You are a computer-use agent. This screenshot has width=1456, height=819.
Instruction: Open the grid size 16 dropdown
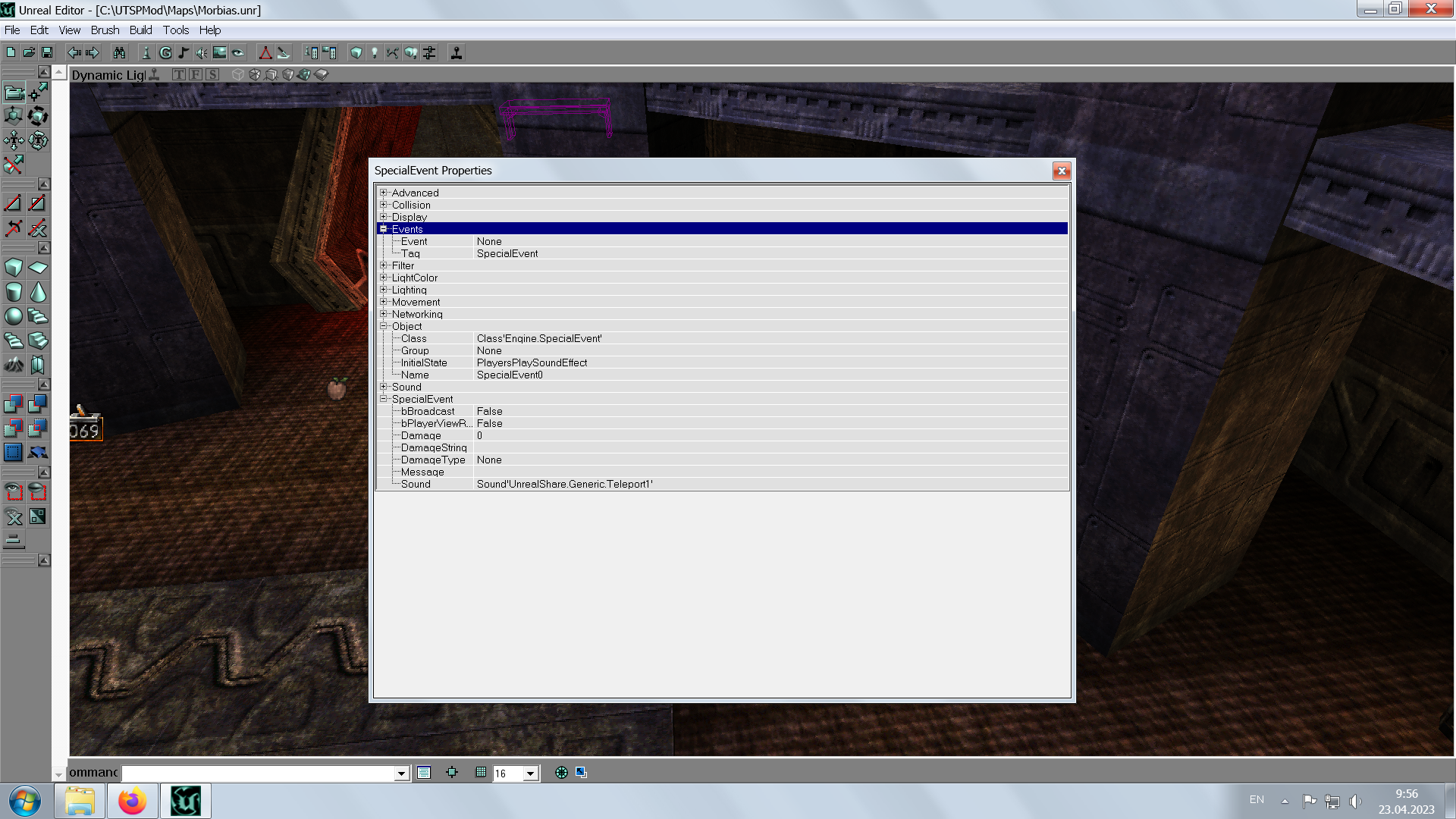531,773
